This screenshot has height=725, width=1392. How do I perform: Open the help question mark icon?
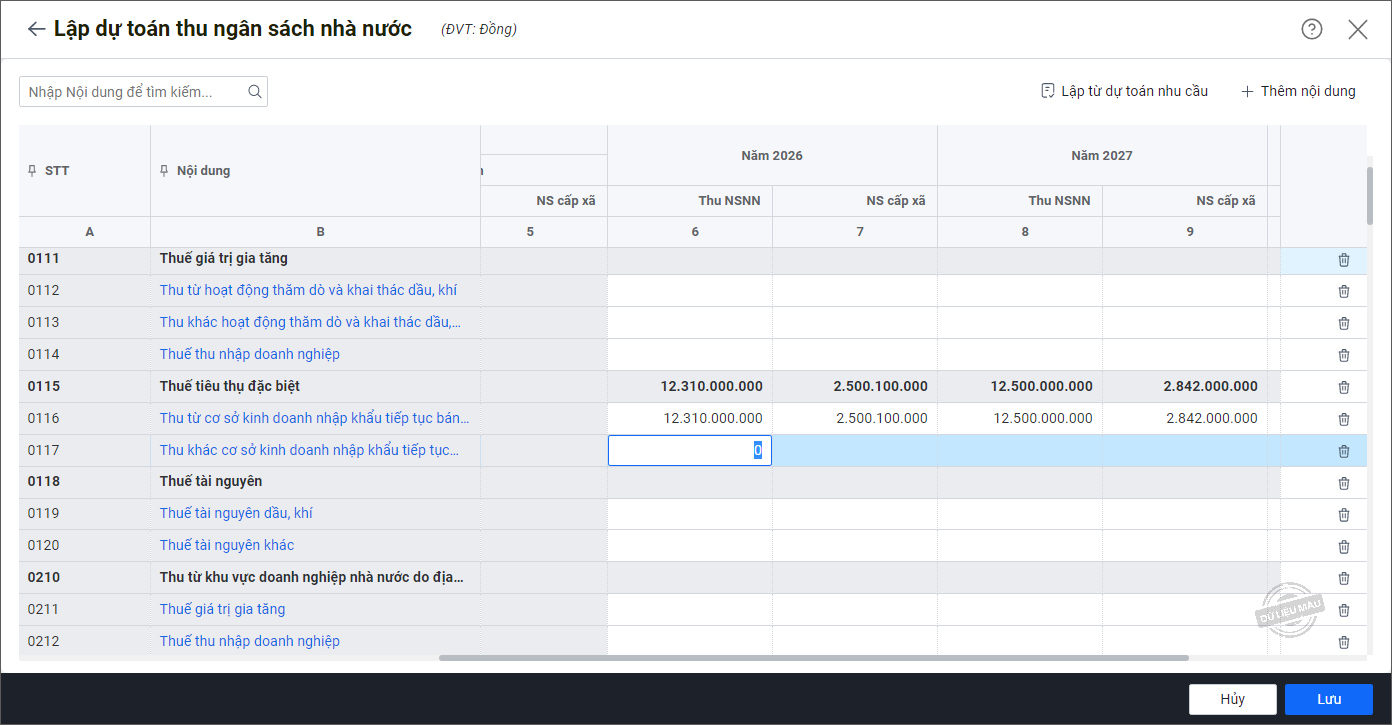pos(1311,29)
